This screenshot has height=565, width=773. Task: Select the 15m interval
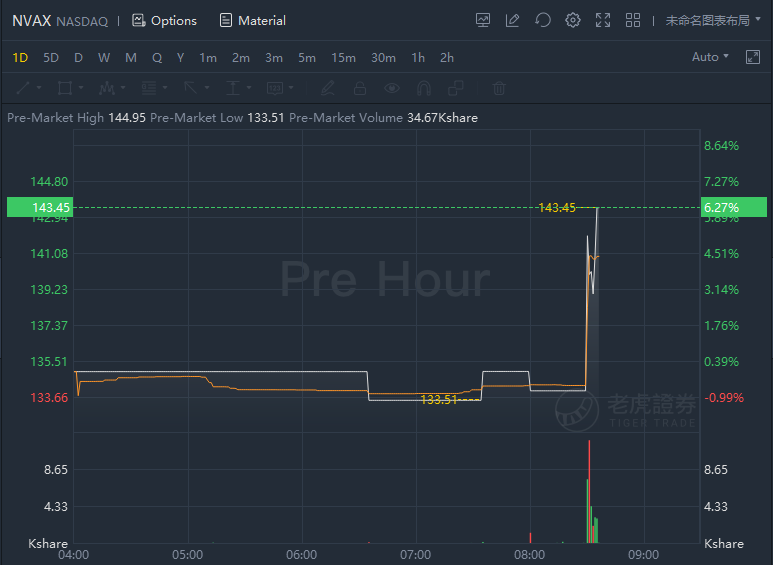pos(343,58)
